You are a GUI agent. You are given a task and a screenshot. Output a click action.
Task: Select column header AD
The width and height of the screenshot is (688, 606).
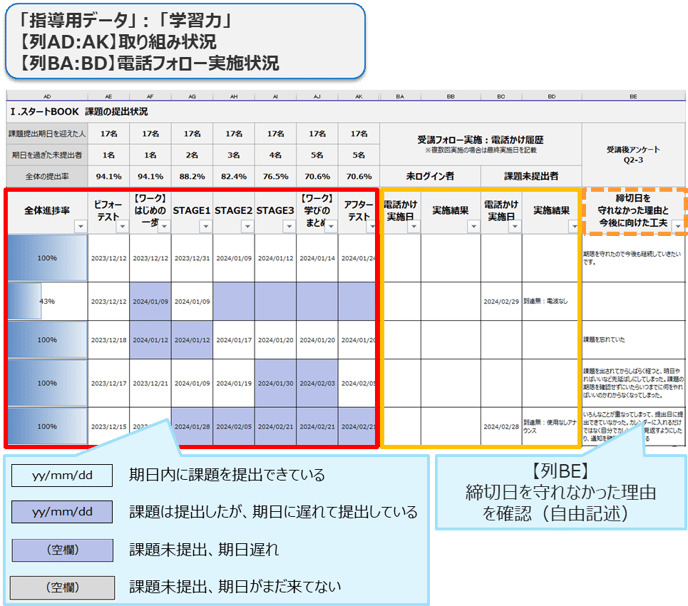click(46, 97)
